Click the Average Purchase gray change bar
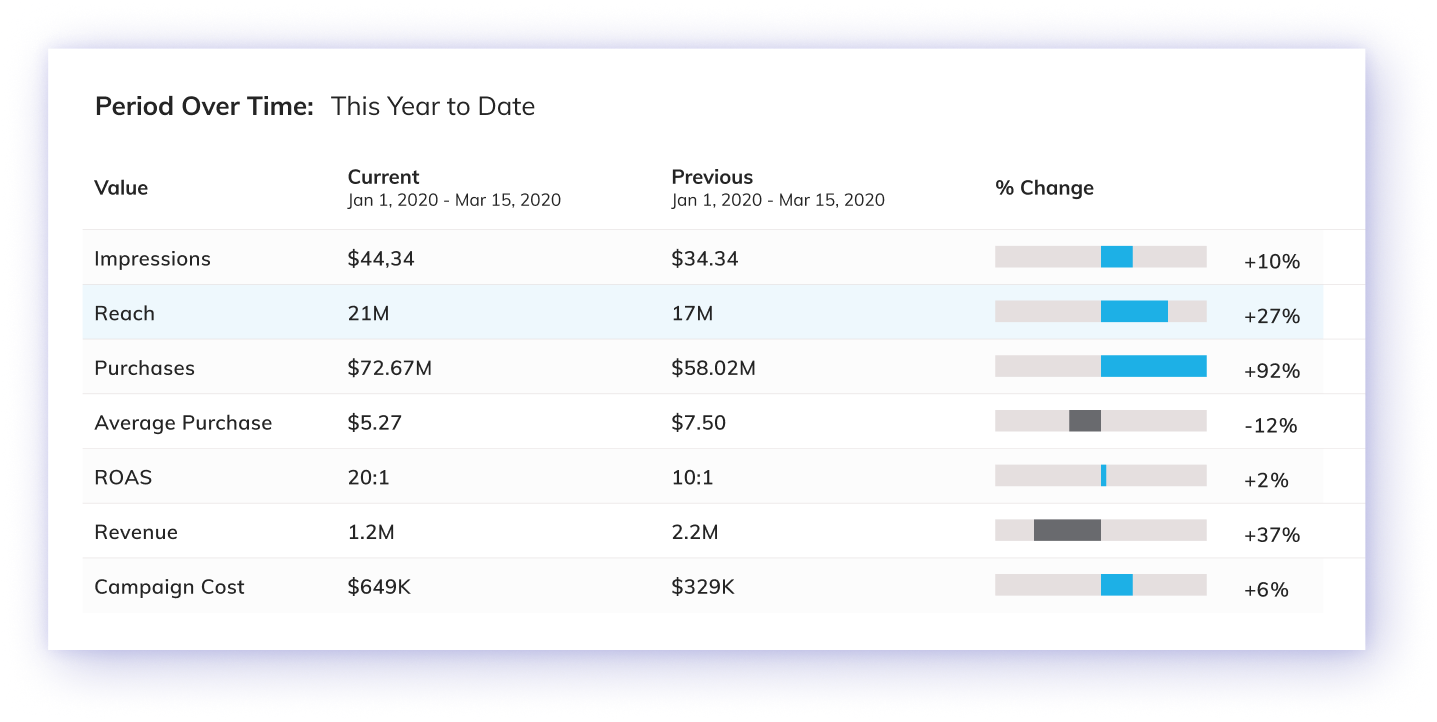Image resolution: width=1437 pixels, height=722 pixels. [x=1084, y=421]
